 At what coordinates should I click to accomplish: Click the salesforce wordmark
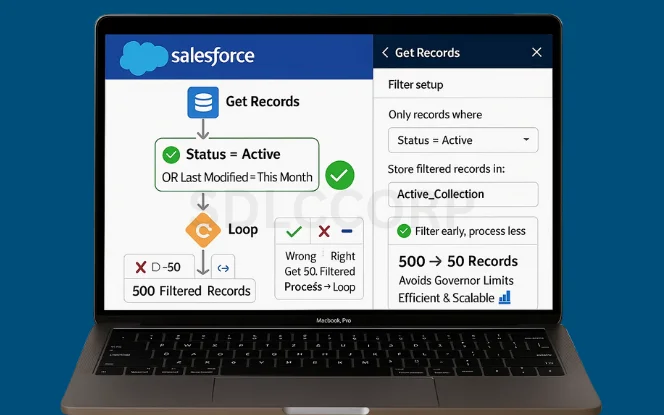pos(213,56)
